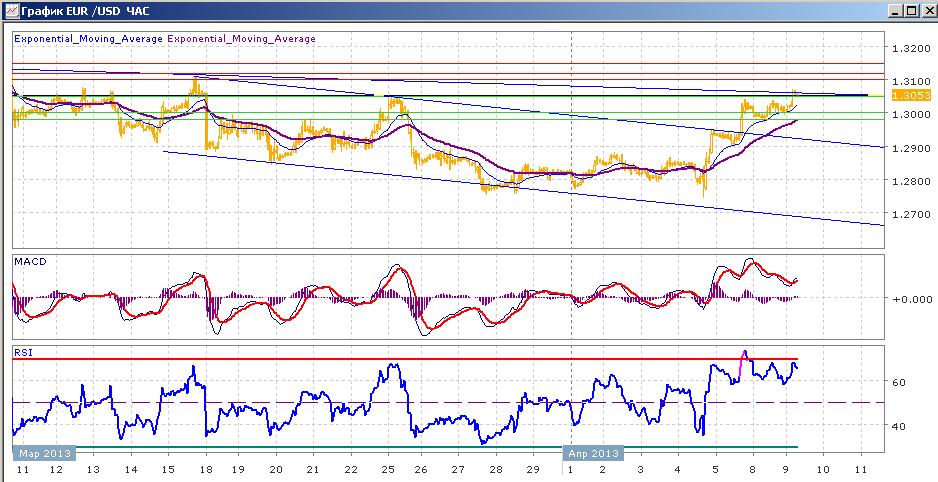Click date label 25 on time axis
This screenshot has width=938, height=482.
pos(388,470)
